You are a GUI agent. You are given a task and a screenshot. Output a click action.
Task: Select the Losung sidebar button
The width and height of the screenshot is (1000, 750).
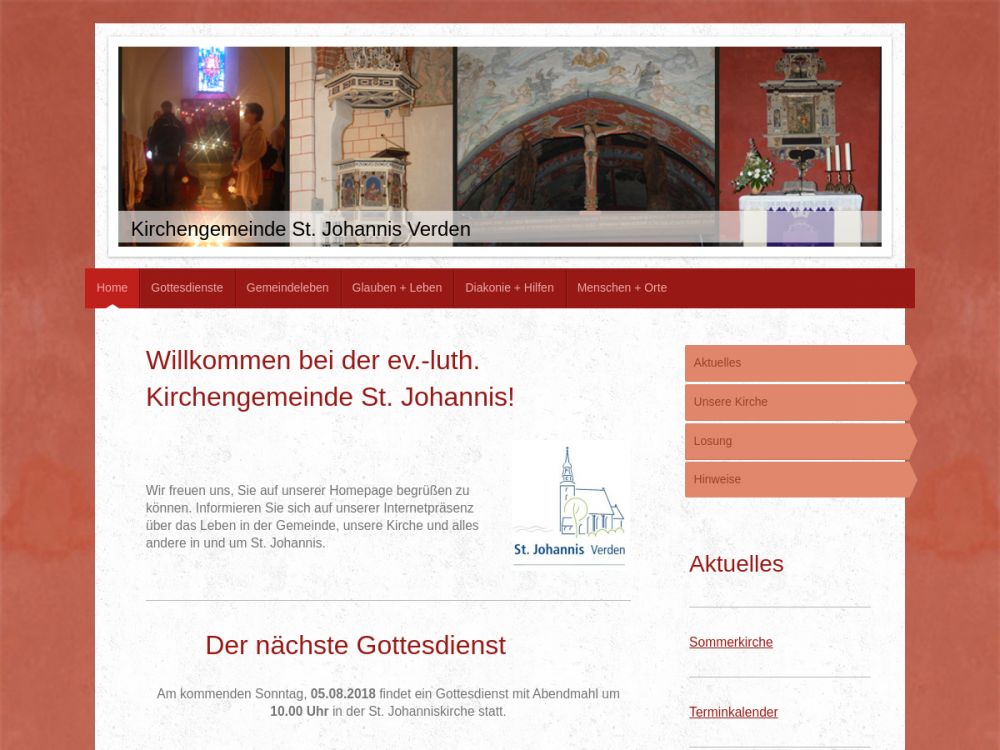797,441
